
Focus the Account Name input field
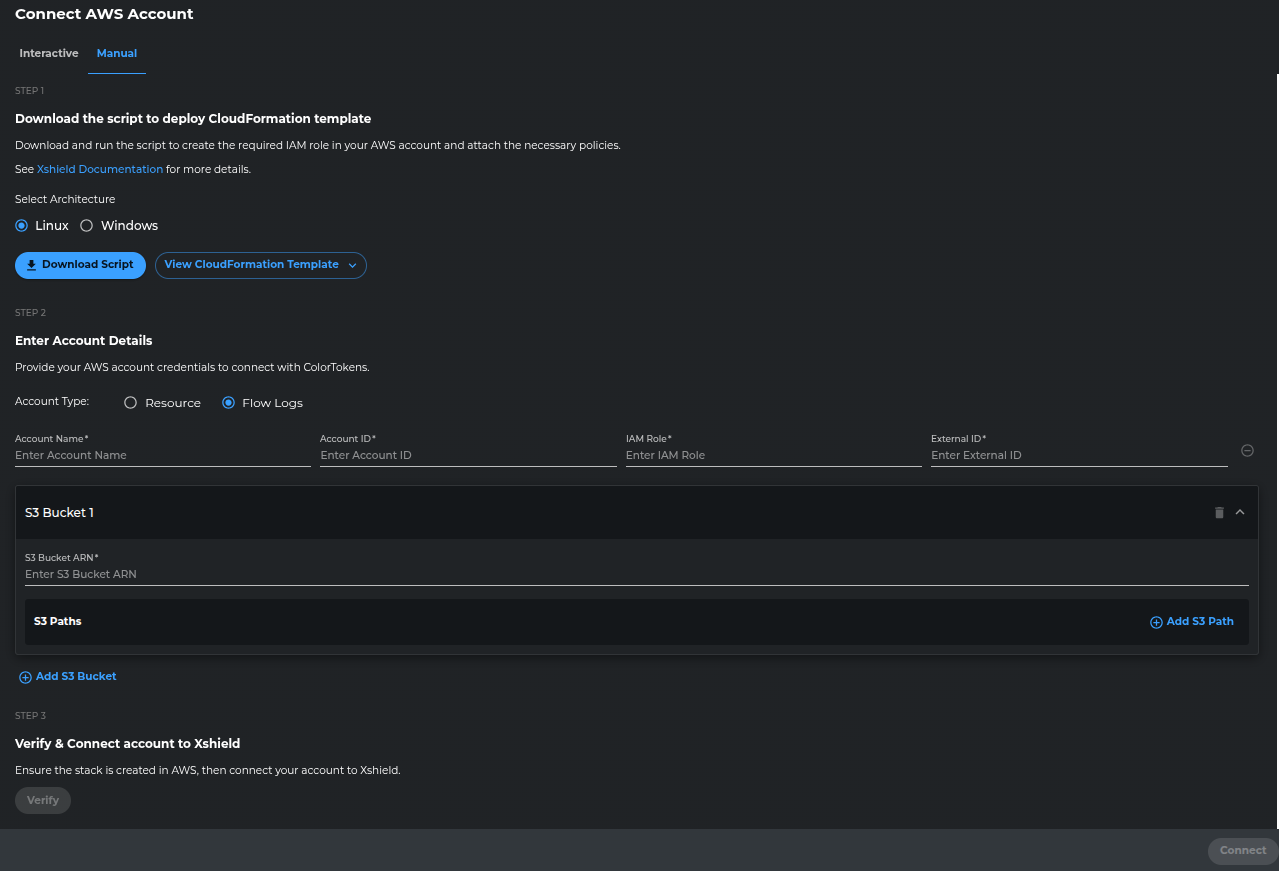(x=162, y=456)
